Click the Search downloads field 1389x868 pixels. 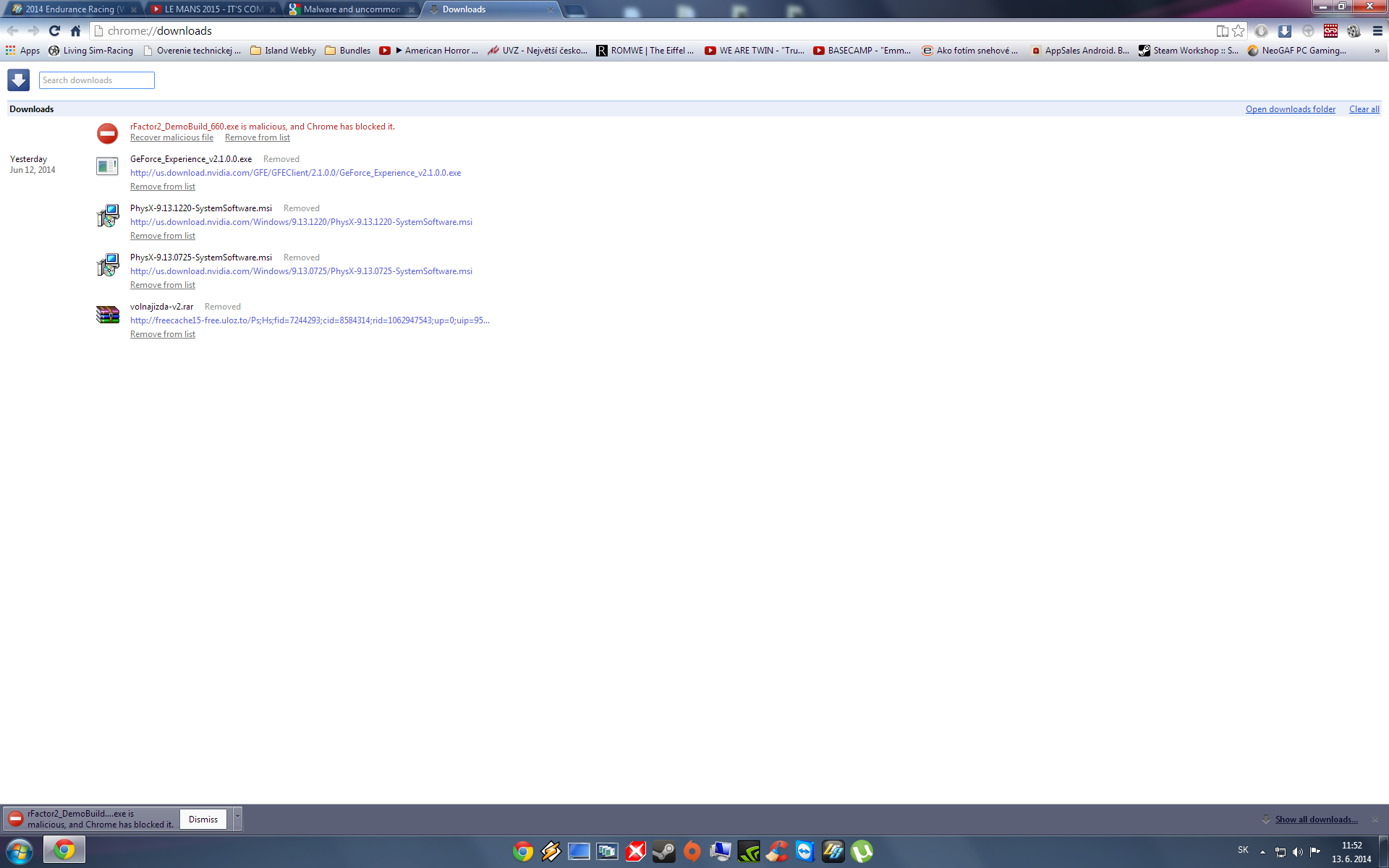[x=96, y=80]
